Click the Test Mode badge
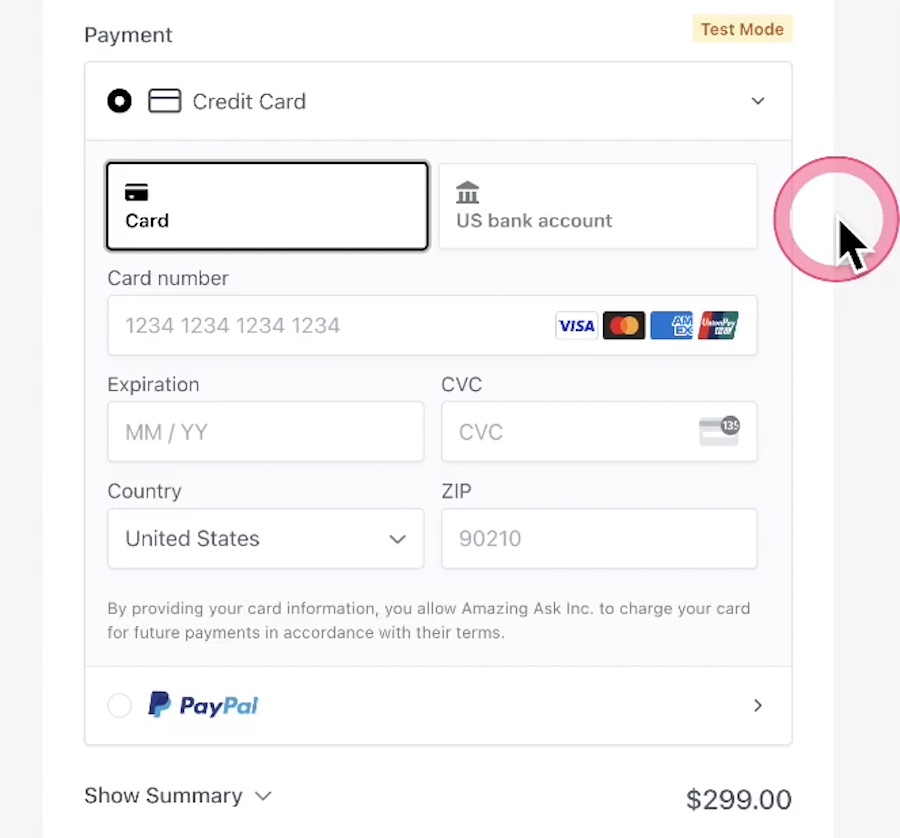The width and height of the screenshot is (900, 838). click(742, 29)
